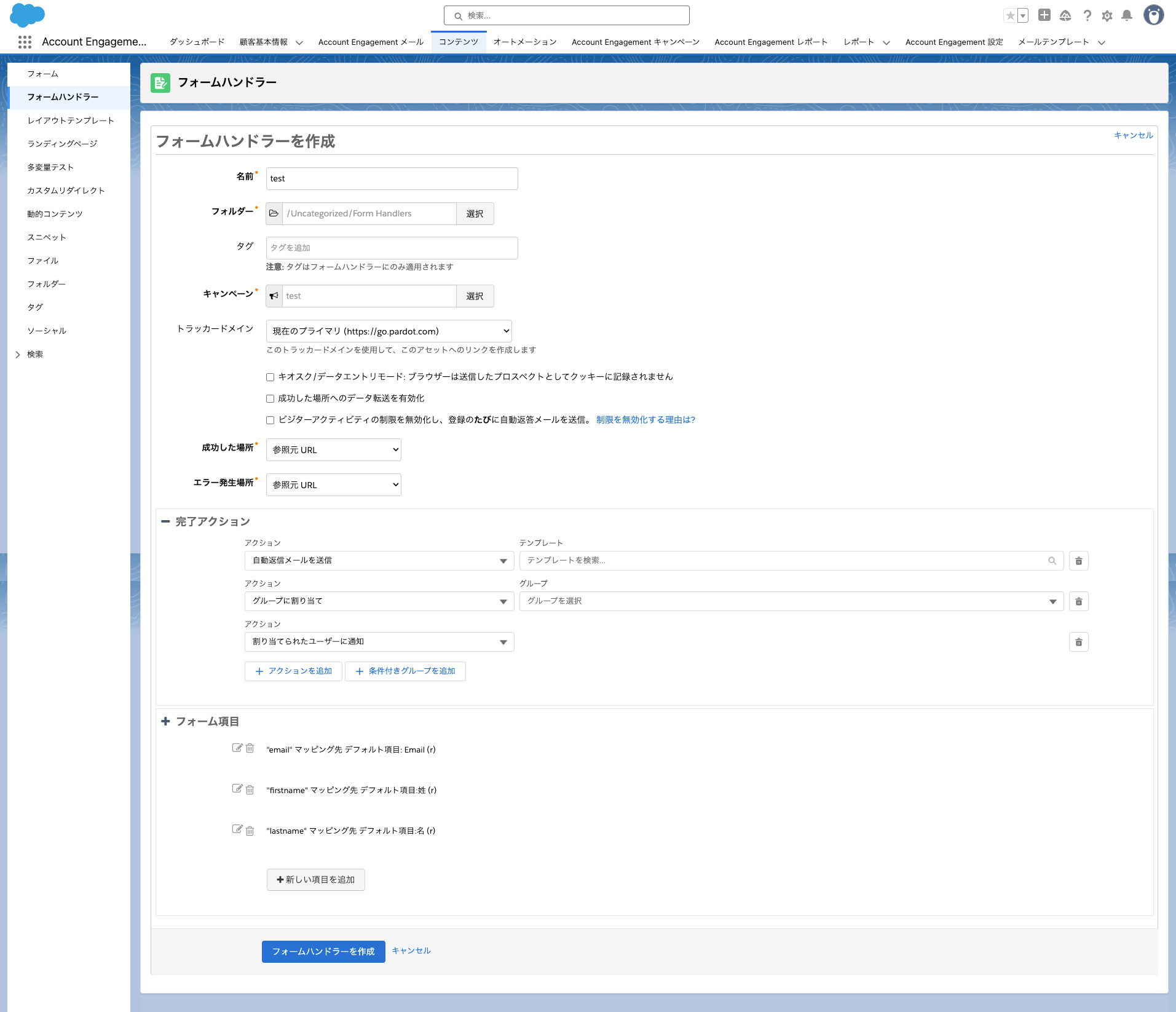The height and width of the screenshot is (1012, 1176).
Task: Open the Account Engagement メール tab
Action: [371, 42]
